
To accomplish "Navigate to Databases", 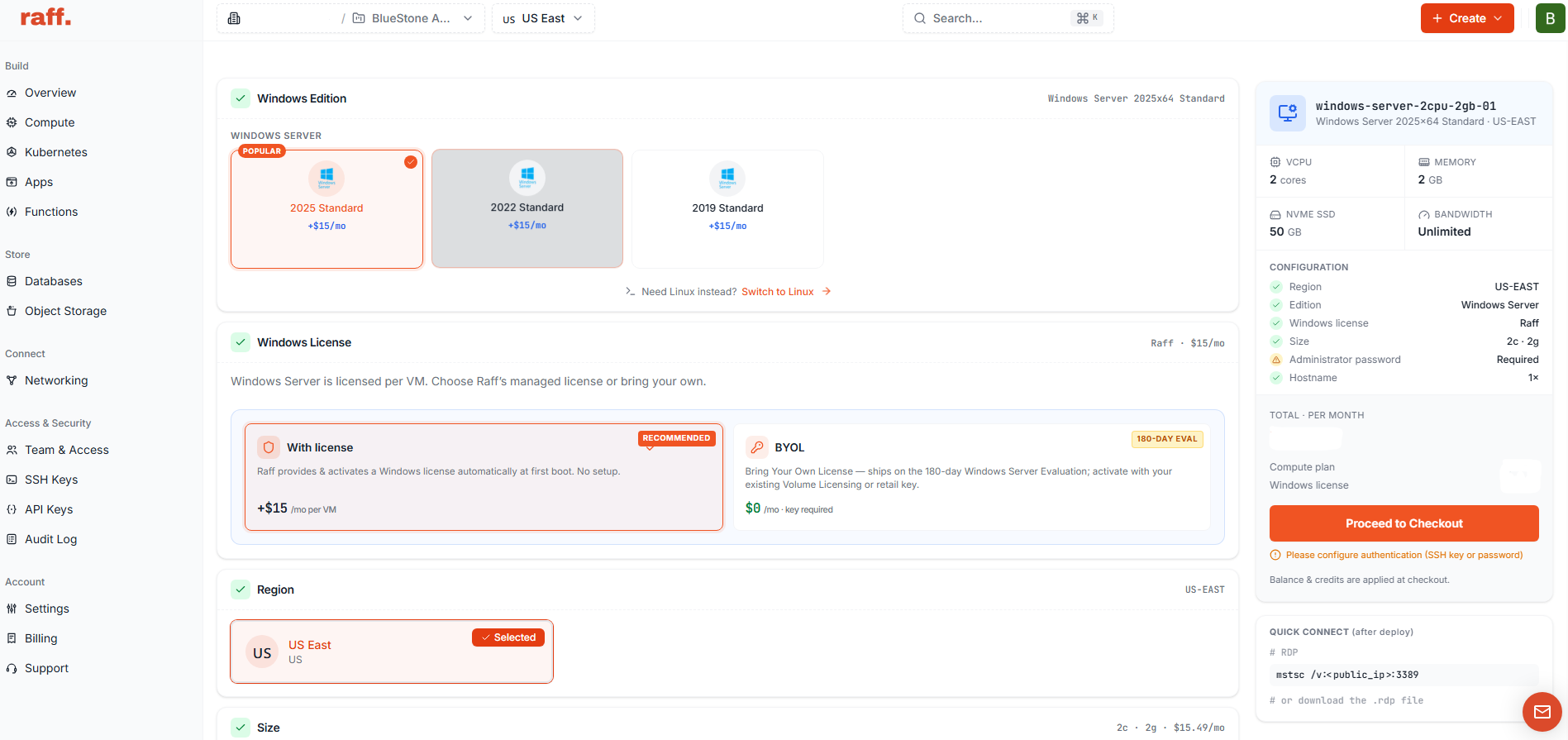I will pos(54,281).
